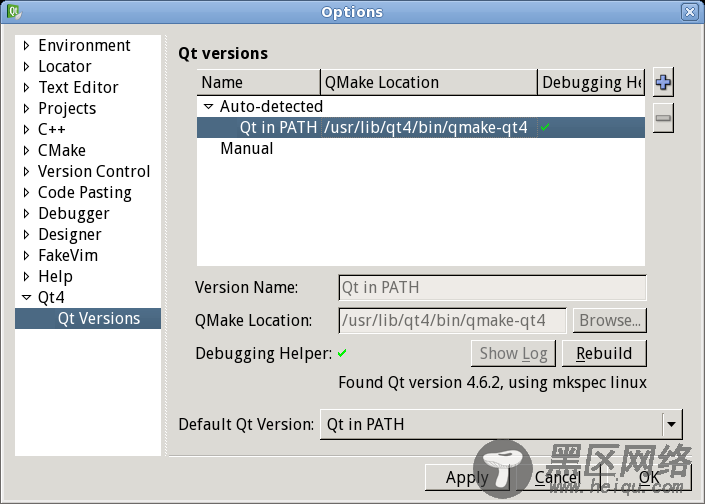Confirm with the OK button

tap(649, 477)
